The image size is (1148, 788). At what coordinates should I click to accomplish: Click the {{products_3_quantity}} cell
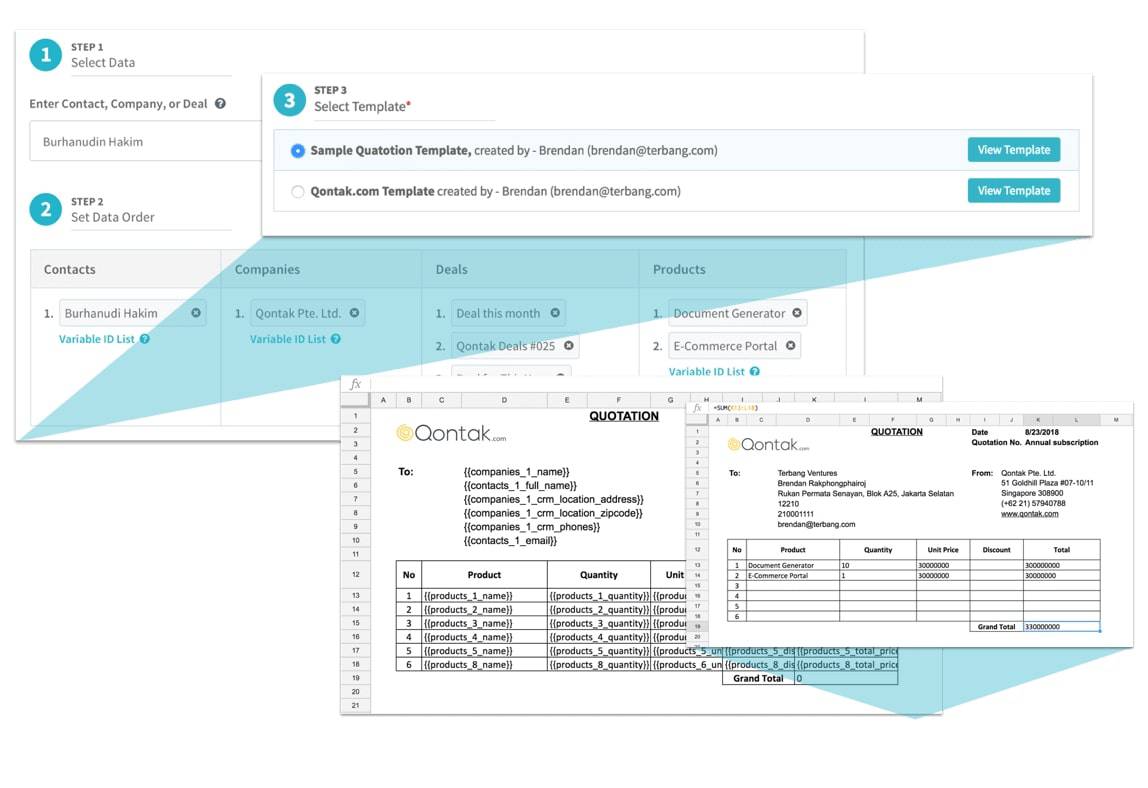click(x=599, y=623)
